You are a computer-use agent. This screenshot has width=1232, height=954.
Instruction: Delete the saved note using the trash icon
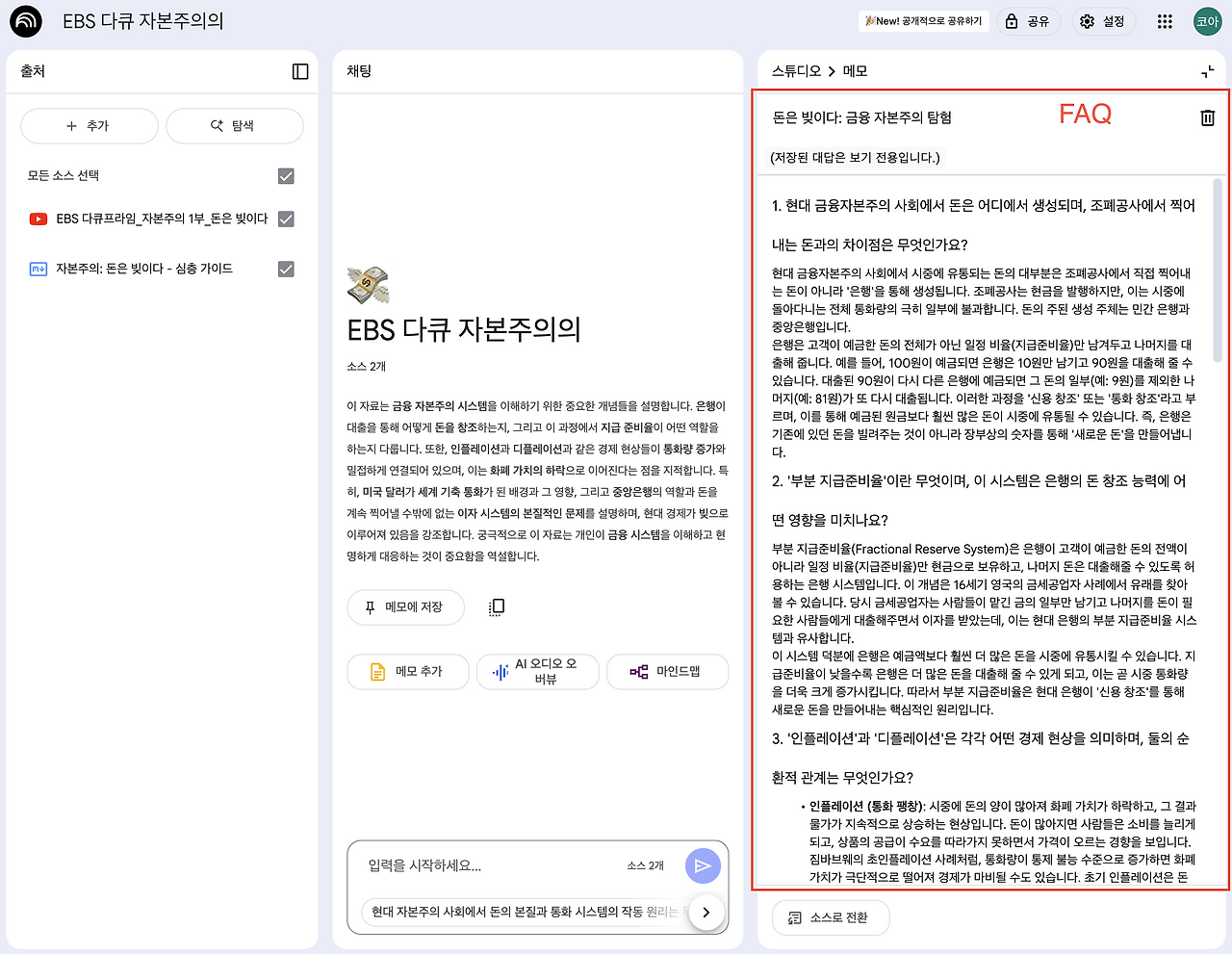(1207, 117)
